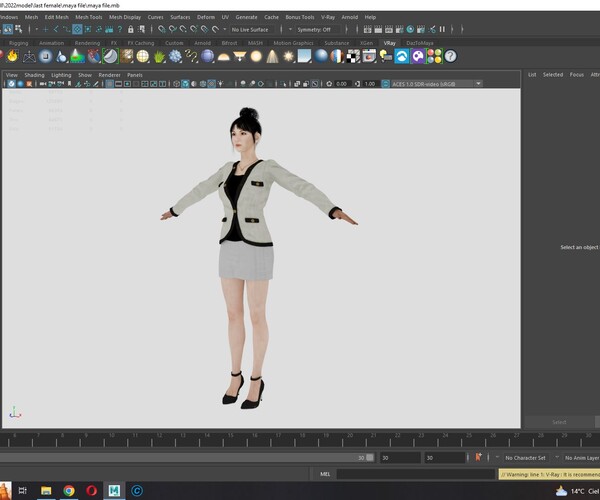Image resolution: width=600 pixels, height=500 pixels.
Task: Click the gamma value field showing 1.00
Action: click(x=370, y=84)
